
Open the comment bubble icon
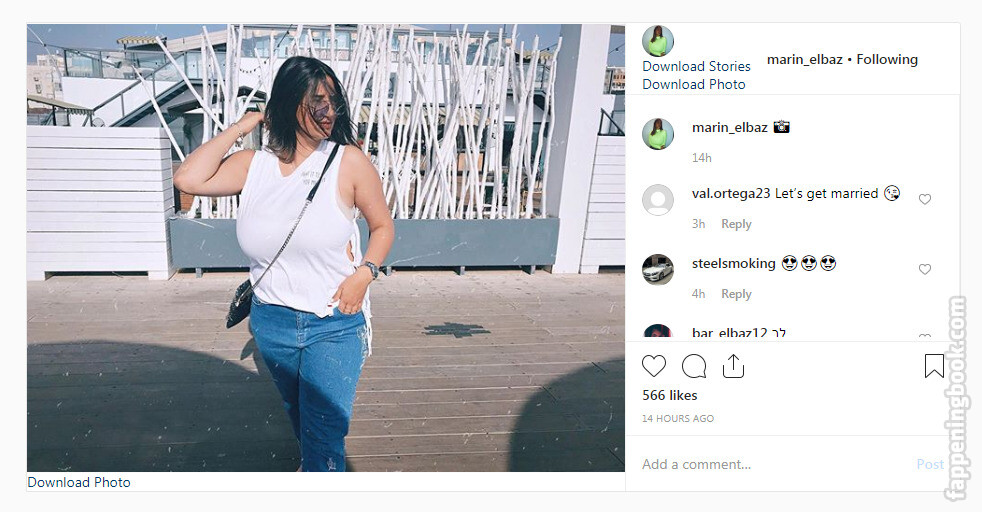tap(694, 366)
